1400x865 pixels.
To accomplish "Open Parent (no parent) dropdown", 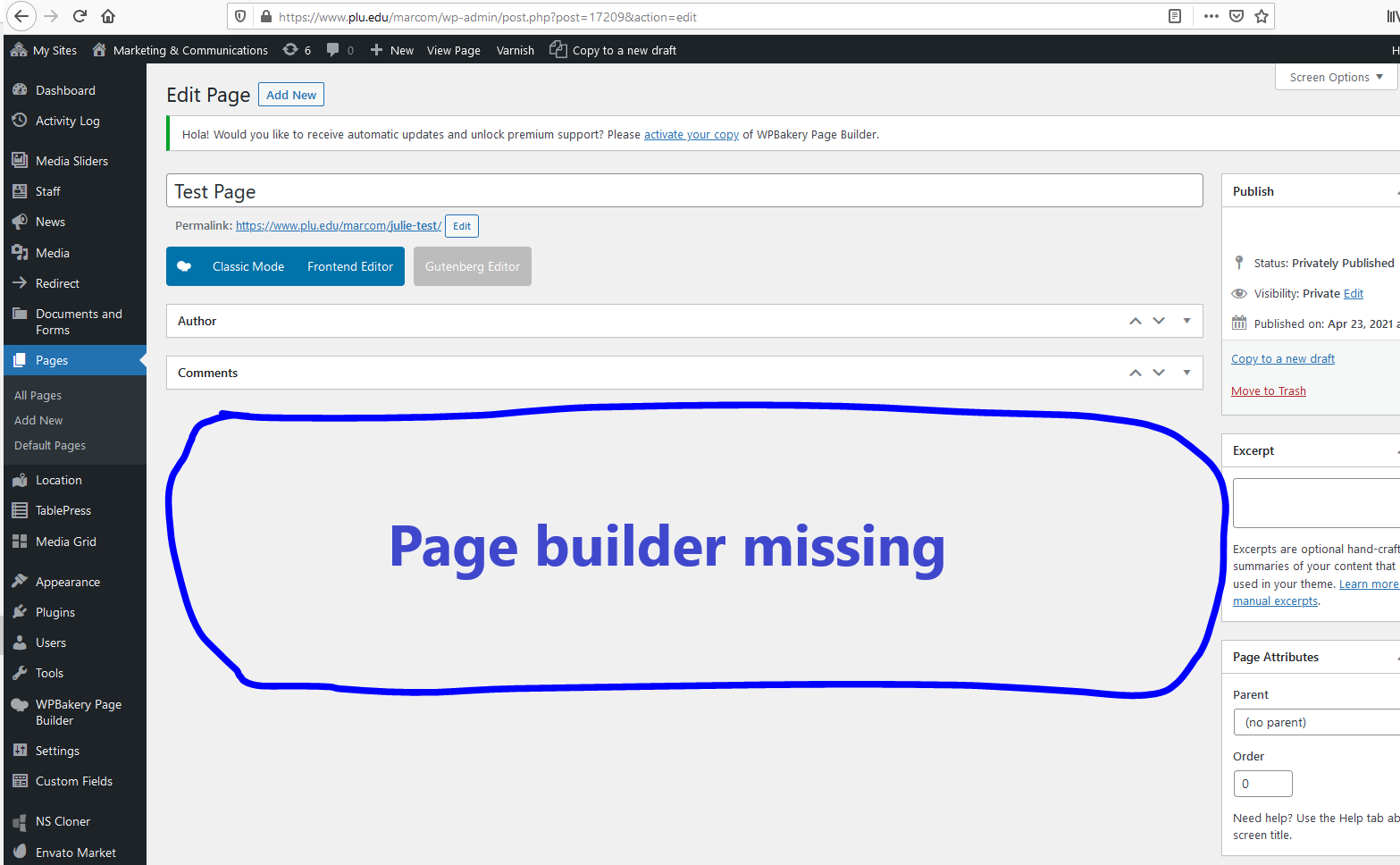I will (x=1317, y=722).
